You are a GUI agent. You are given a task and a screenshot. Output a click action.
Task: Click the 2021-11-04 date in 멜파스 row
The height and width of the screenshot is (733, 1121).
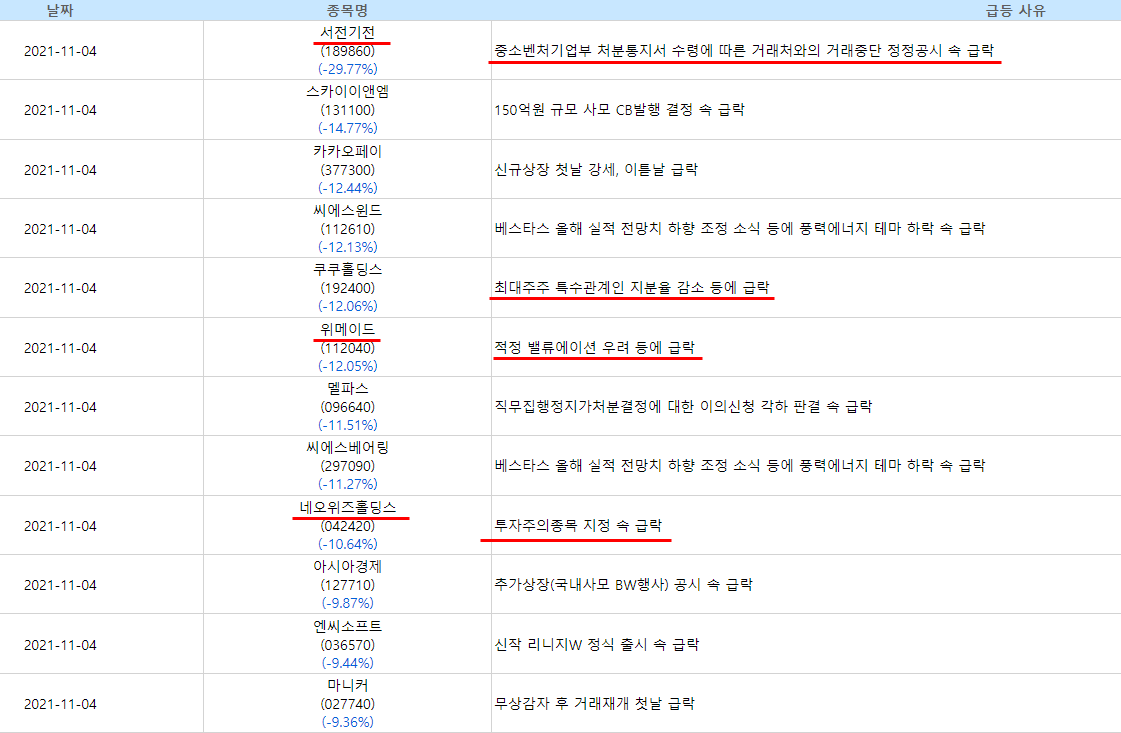click(x=60, y=407)
